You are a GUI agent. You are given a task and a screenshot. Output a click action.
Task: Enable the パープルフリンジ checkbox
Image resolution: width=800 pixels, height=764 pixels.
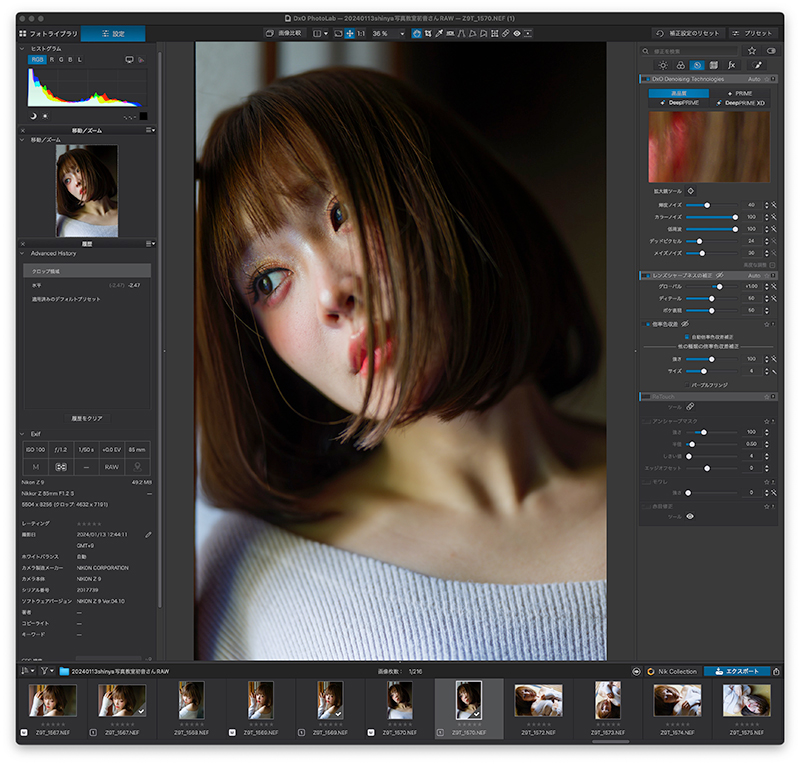[x=686, y=384]
